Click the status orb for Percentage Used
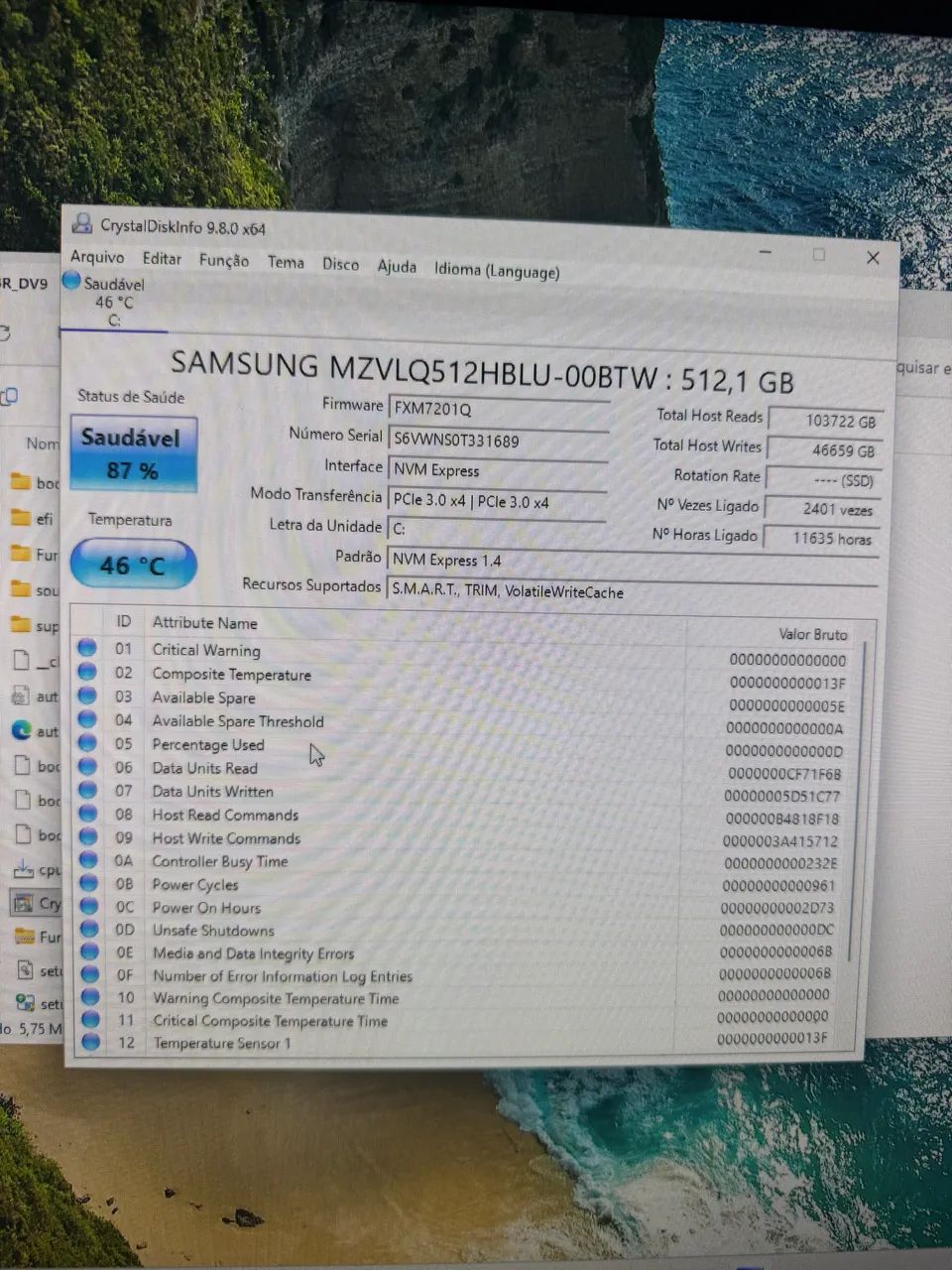 coord(87,743)
